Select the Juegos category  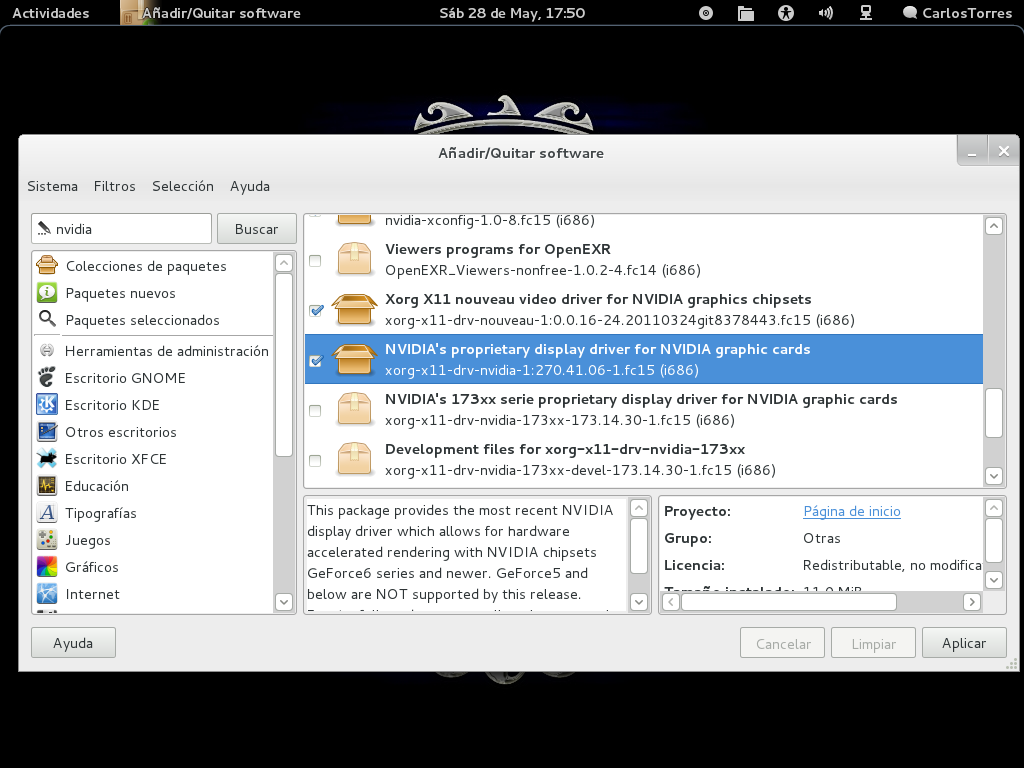coord(153,540)
